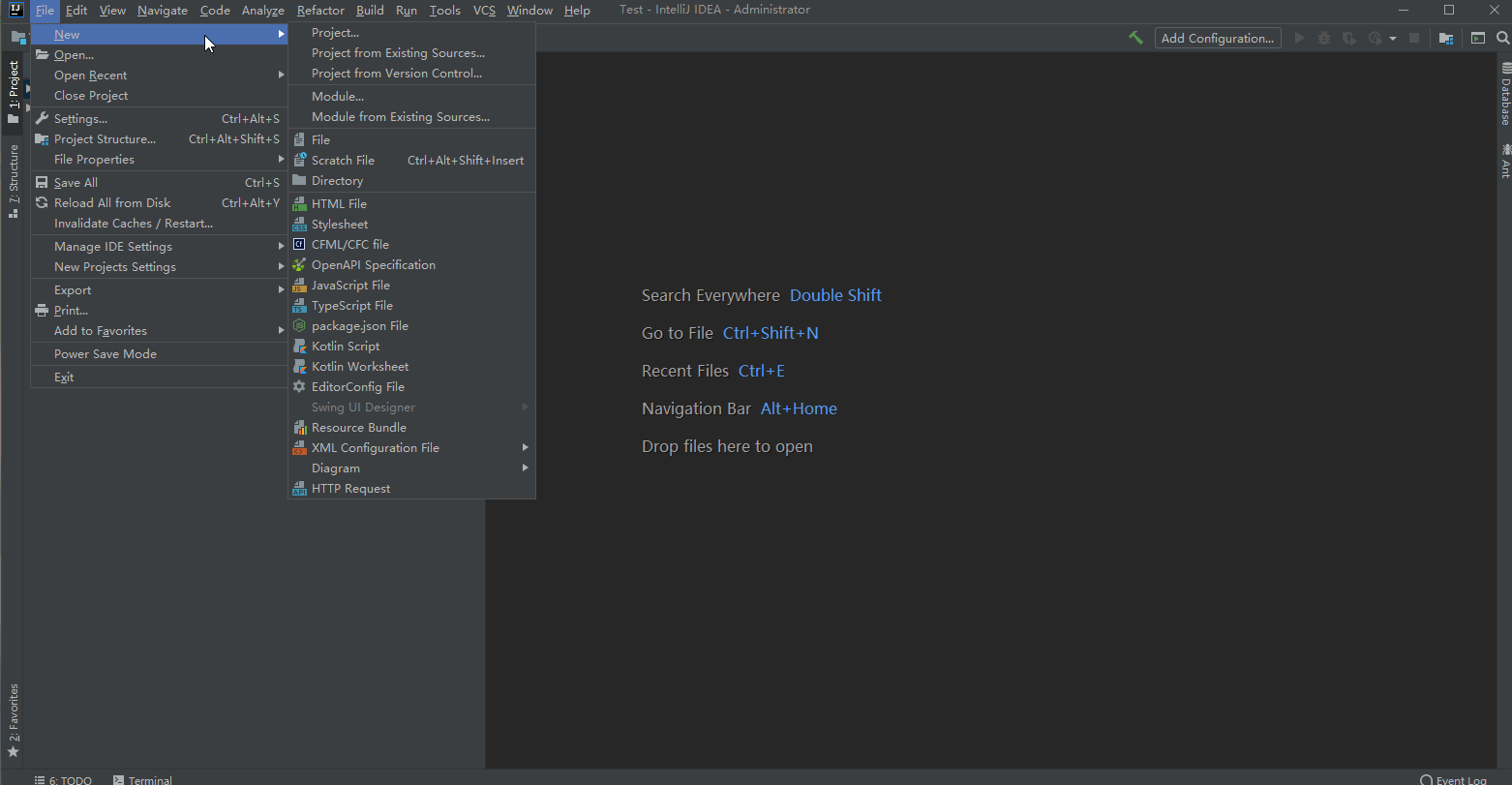
Task: Open the 6: TODO bottom tab
Action: tap(64, 780)
